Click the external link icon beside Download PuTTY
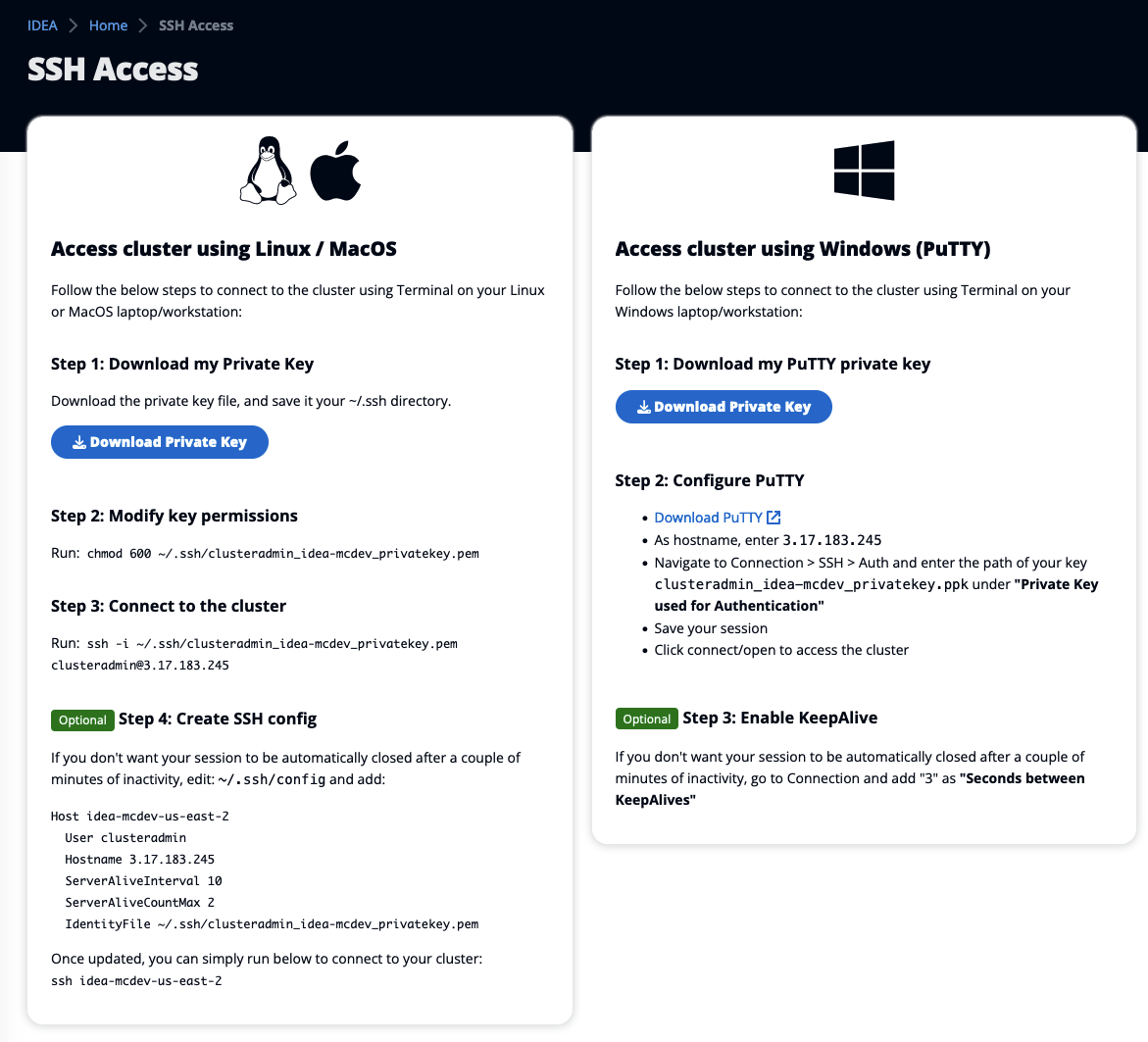The width and height of the screenshot is (1148, 1042). point(774,518)
